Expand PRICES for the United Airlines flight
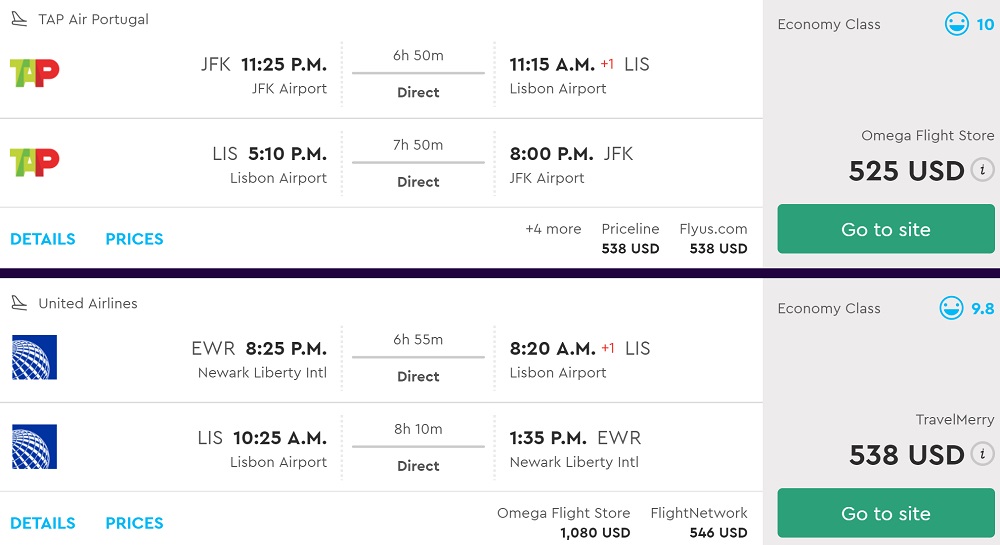The width and height of the screenshot is (1000, 545). point(134,523)
